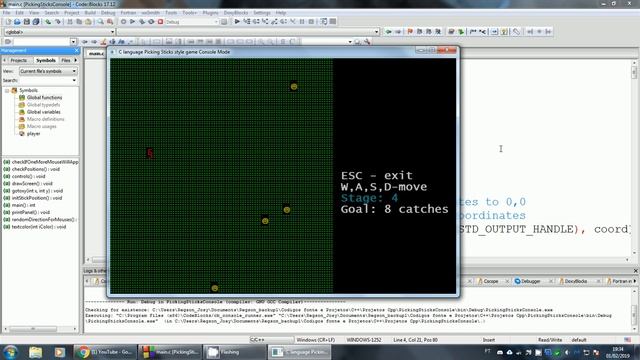Click the Replace icon
Viewport: 640px width, 360px height.
[110, 22]
